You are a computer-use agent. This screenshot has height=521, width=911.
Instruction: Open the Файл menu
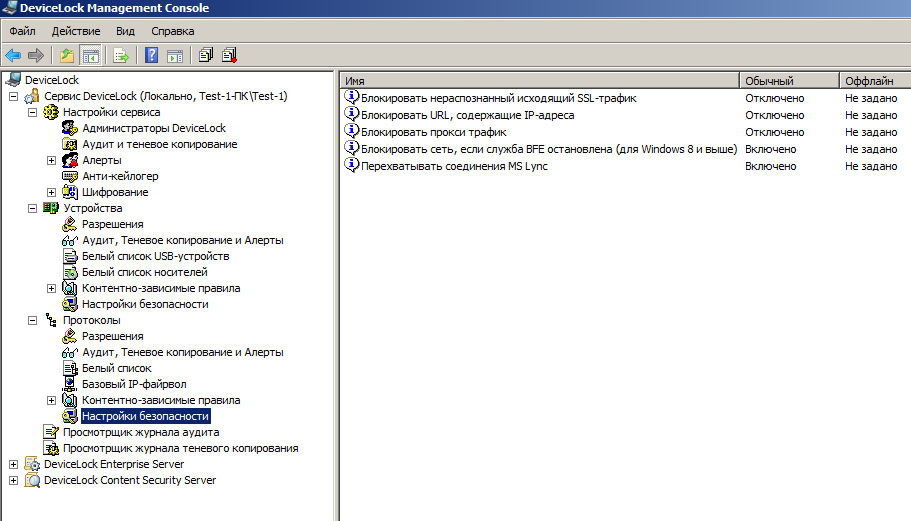coord(22,31)
